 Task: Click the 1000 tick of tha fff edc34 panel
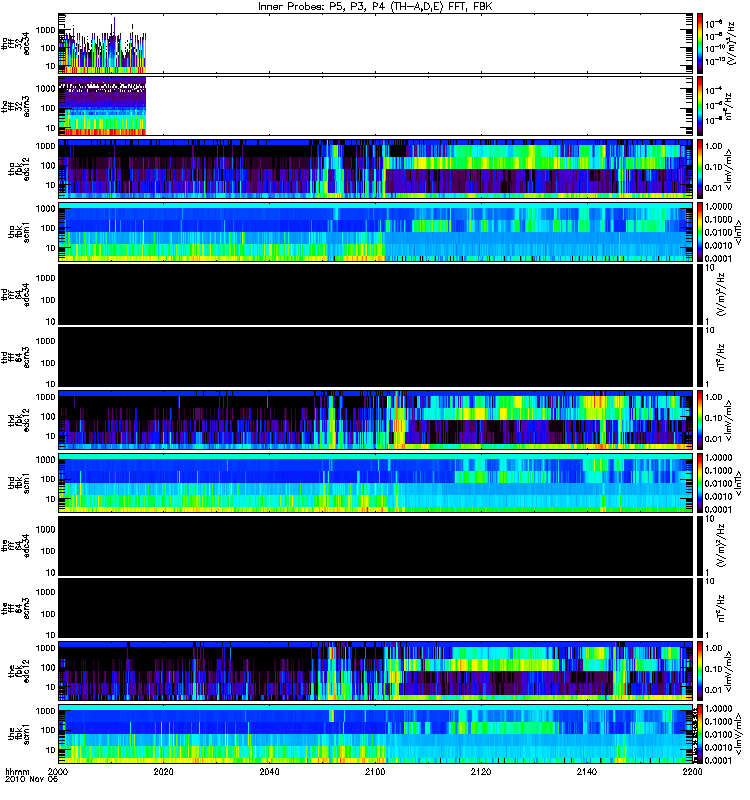[x=45, y=30]
